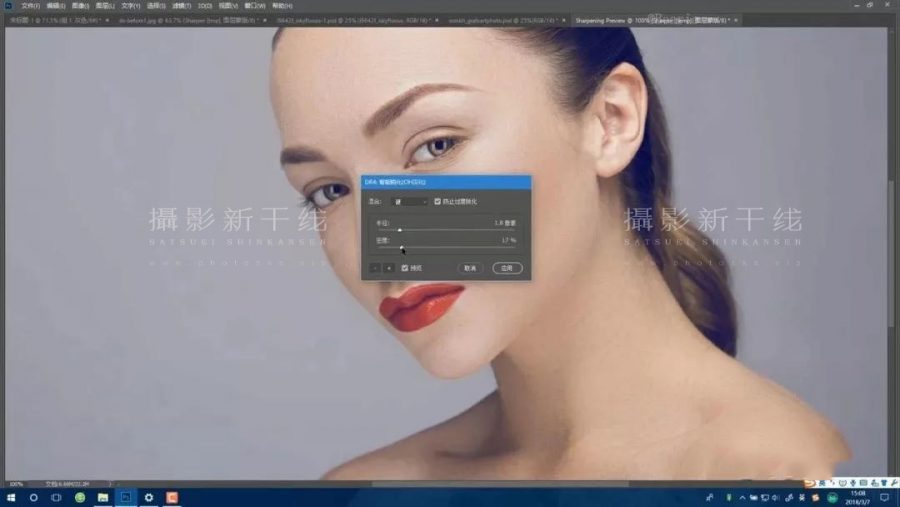Viewport: 900px width, 507px height.
Task: Click the 17 % amount value
Action: click(x=509, y=240)
